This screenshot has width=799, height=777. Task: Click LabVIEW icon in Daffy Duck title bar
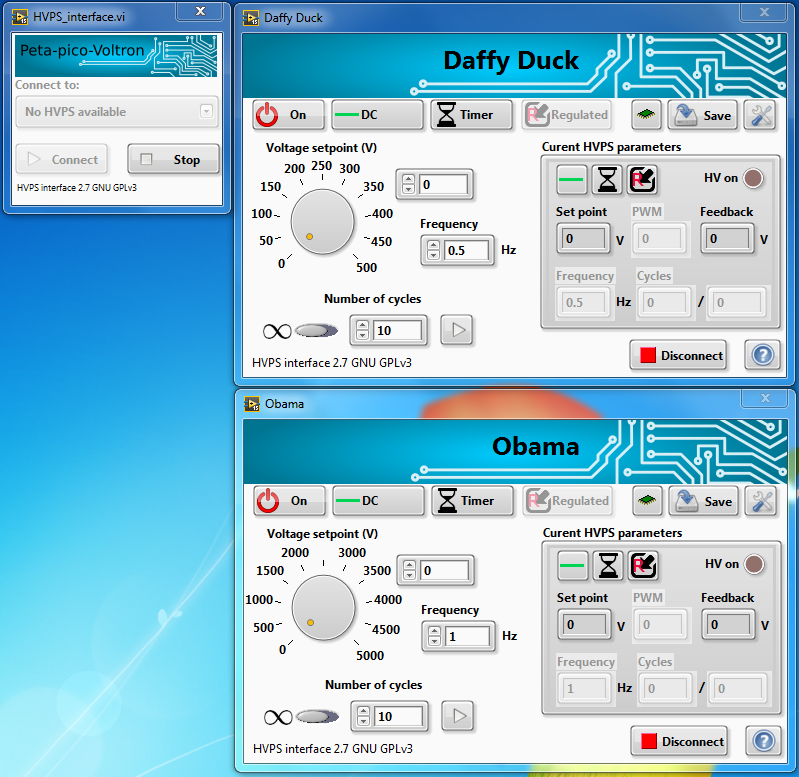[251, 18]
